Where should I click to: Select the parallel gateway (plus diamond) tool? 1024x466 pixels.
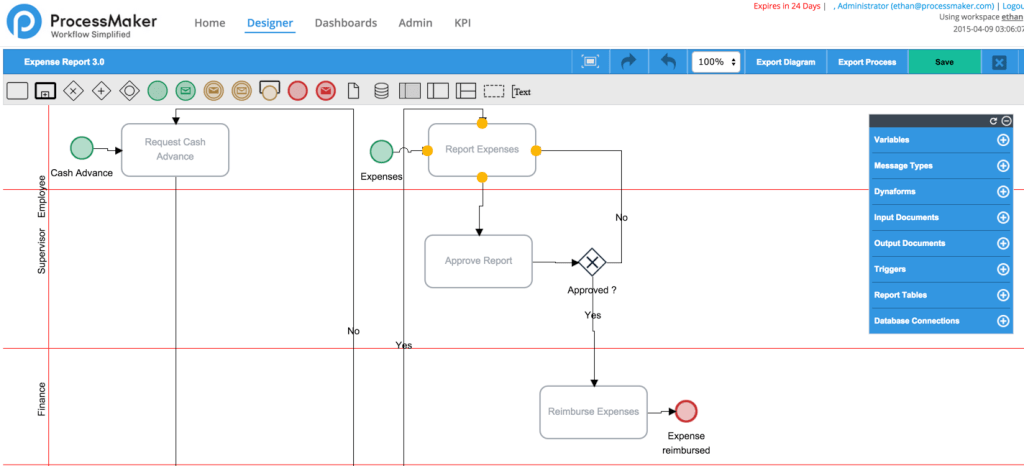tap(101, 91)
